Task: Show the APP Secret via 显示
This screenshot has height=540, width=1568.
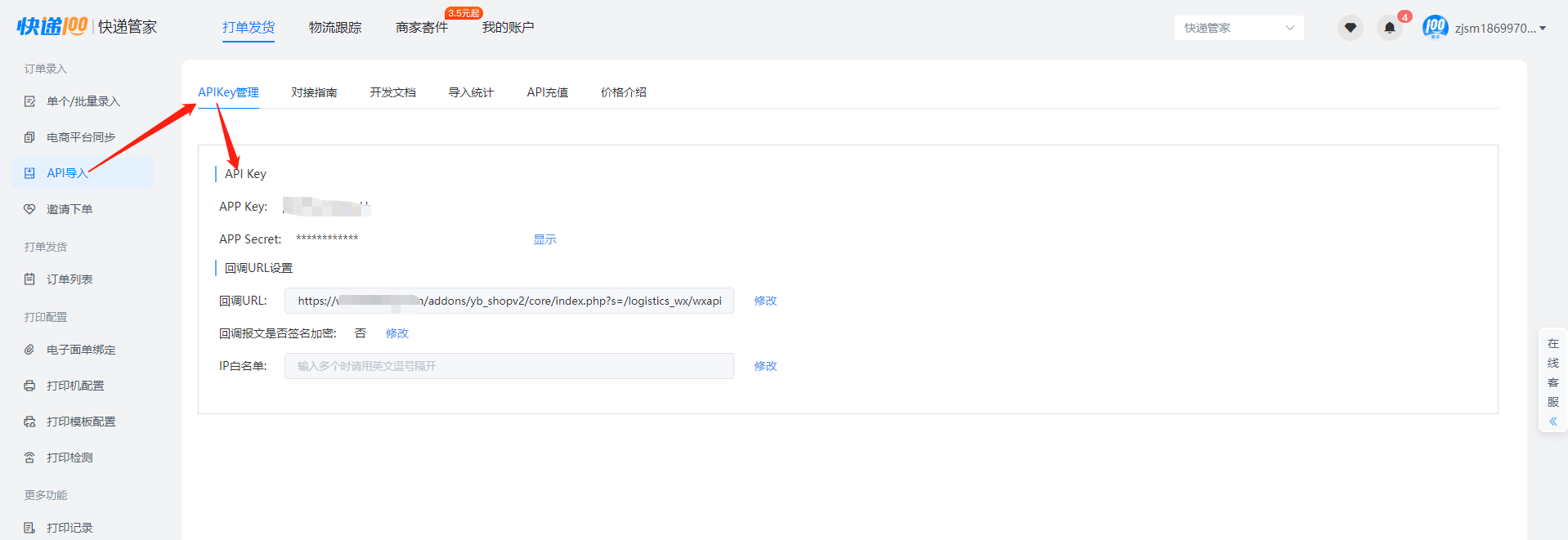Action: click(544, 239)
